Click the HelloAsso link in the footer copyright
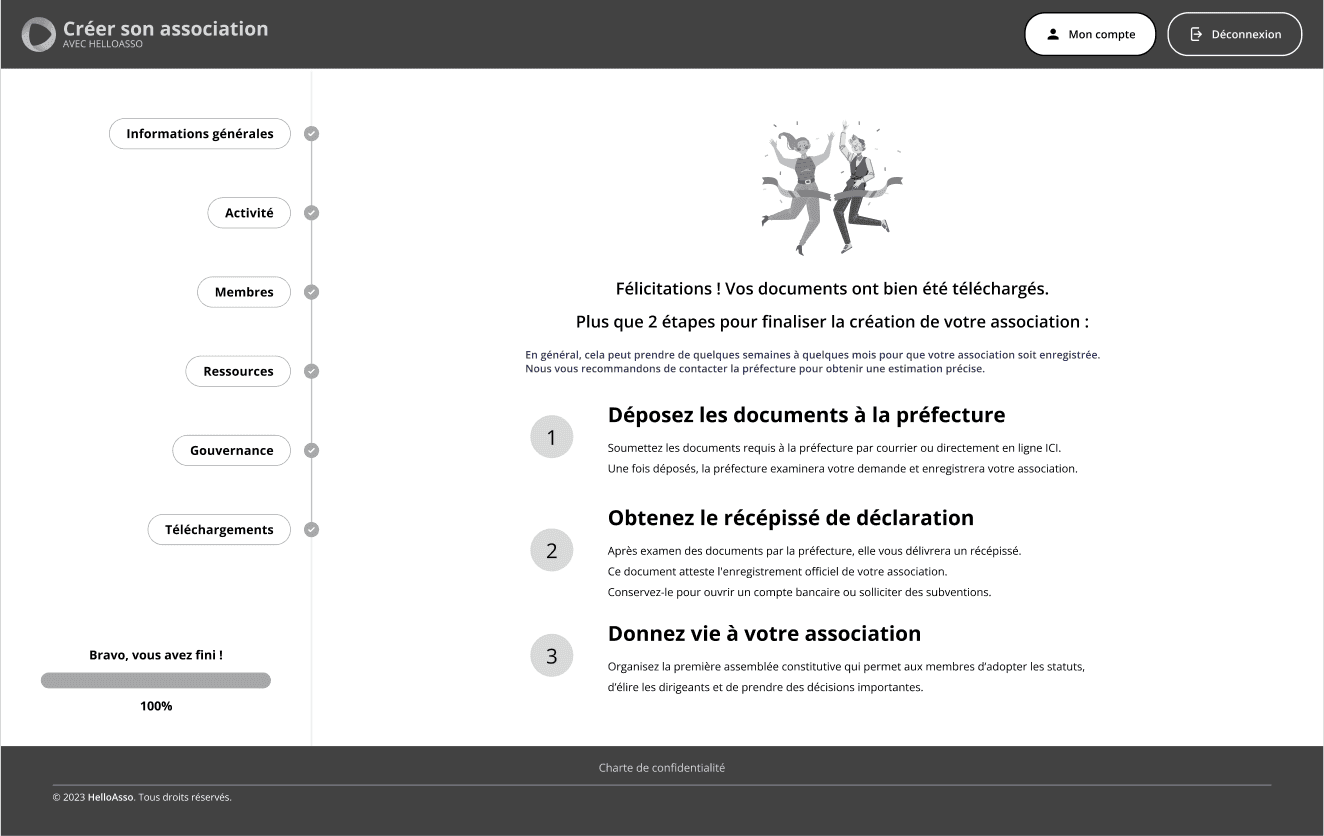Screen dimensions: 1324x836 point(111,797)
